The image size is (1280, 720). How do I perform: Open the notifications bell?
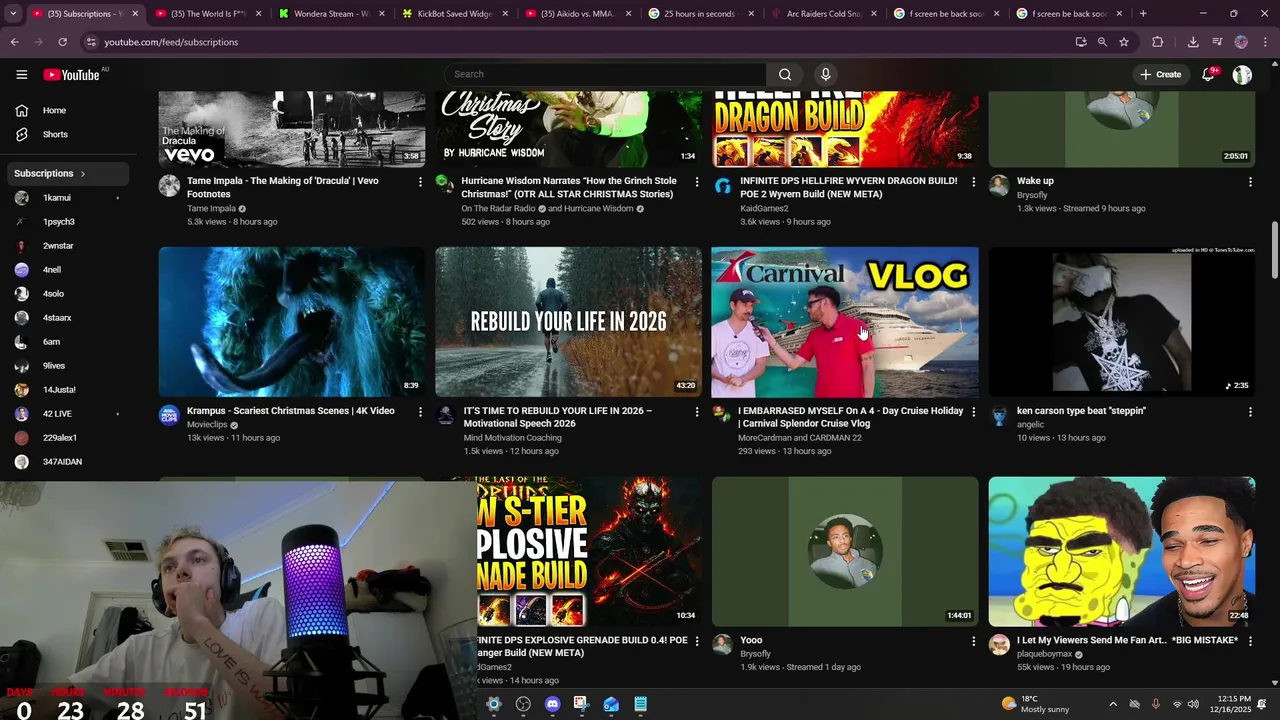click(x=1208, y=75)
